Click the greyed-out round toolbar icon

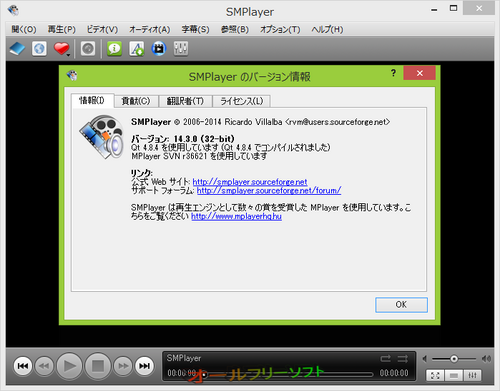point(88,49)
